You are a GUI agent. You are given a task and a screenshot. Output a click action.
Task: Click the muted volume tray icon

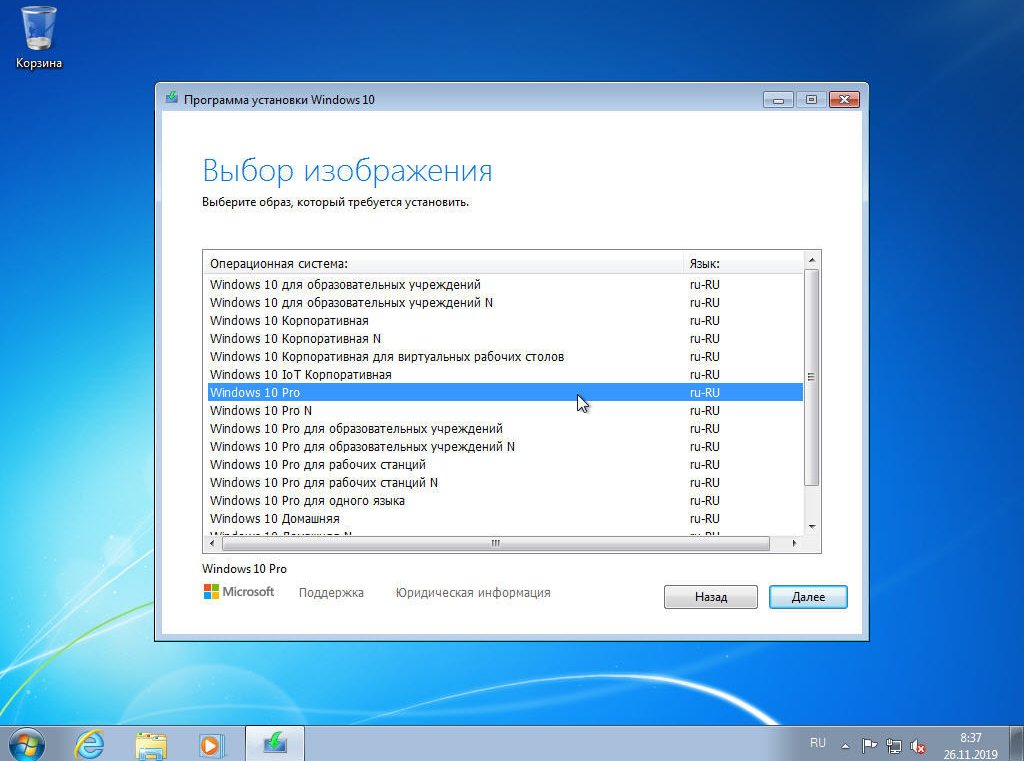tap(918, 745)
